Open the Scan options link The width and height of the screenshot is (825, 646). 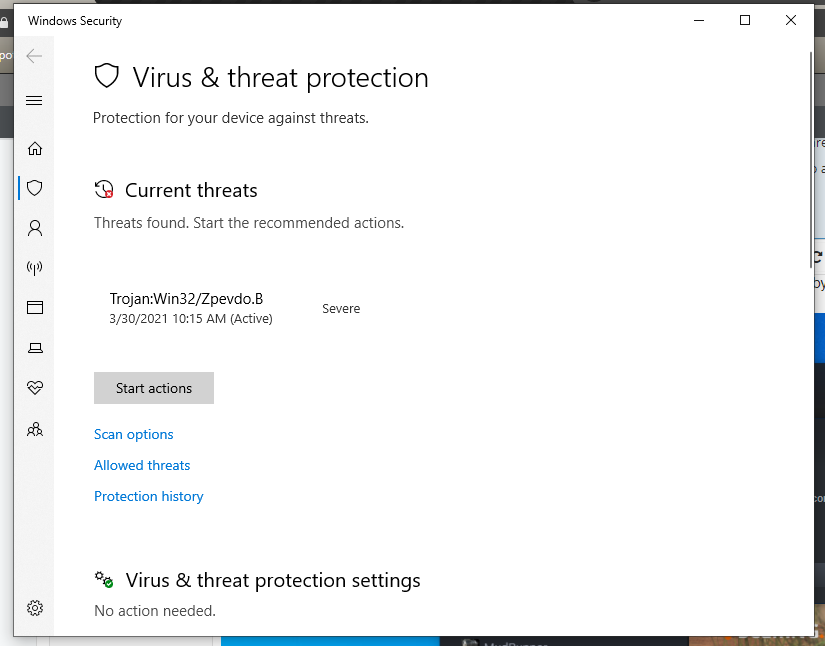[134, 434]
